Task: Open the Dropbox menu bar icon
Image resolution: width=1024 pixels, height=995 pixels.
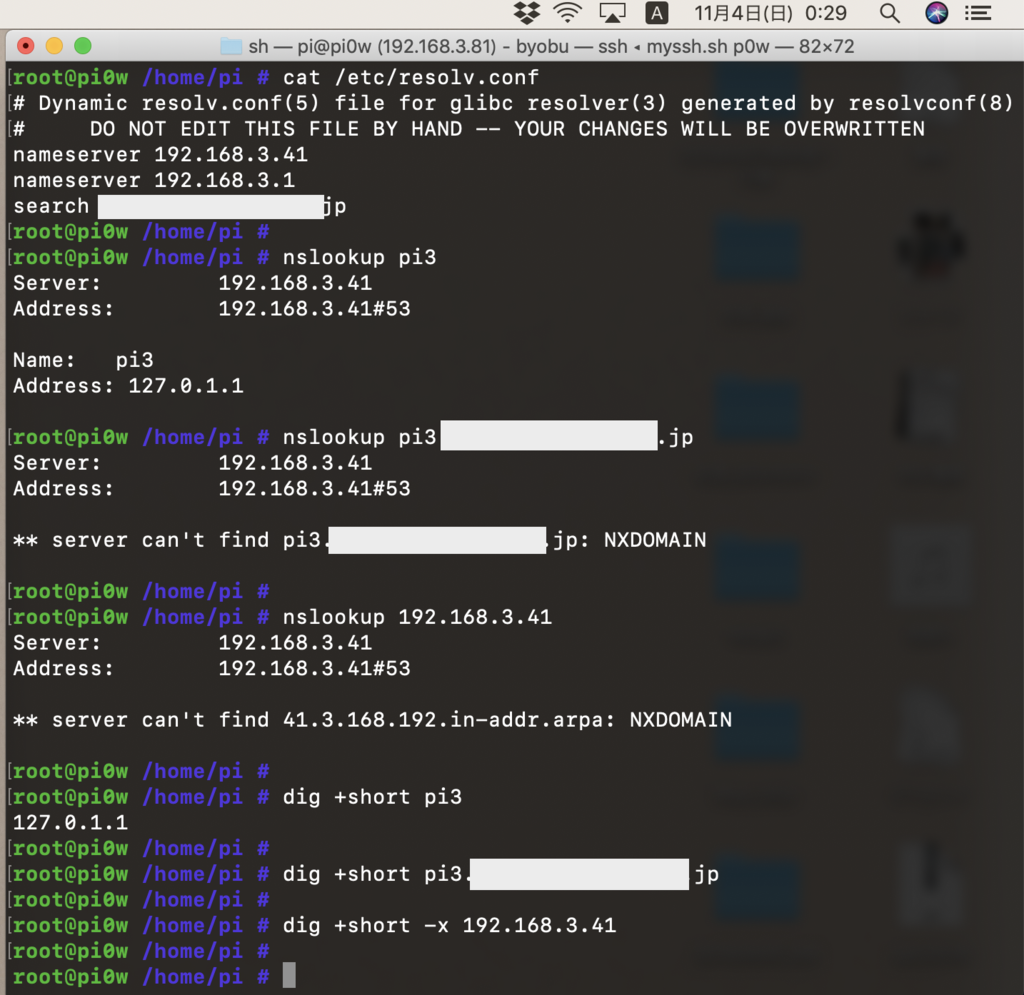Action: pos(527,12)
